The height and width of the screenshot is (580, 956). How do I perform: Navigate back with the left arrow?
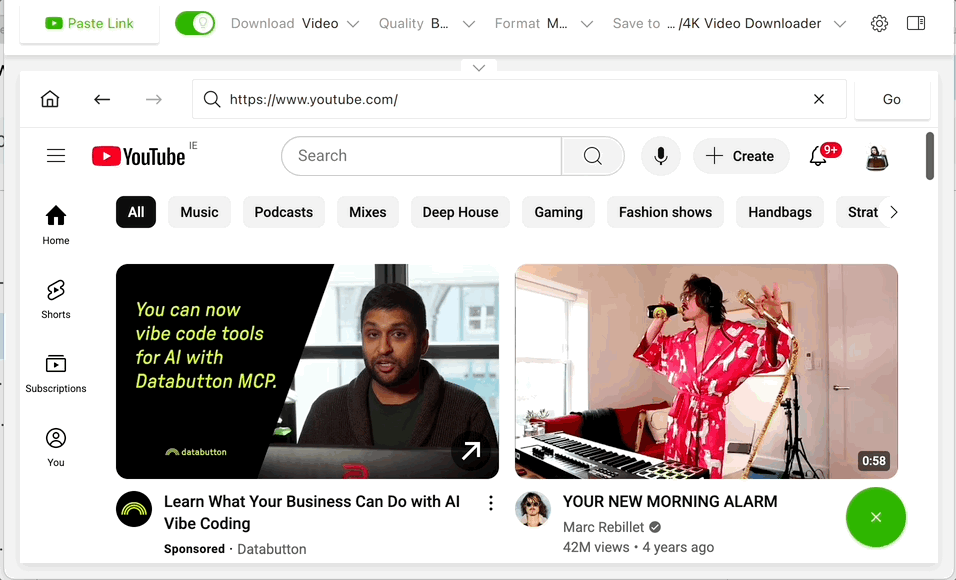pyautogui.click(x=102, y=99)
